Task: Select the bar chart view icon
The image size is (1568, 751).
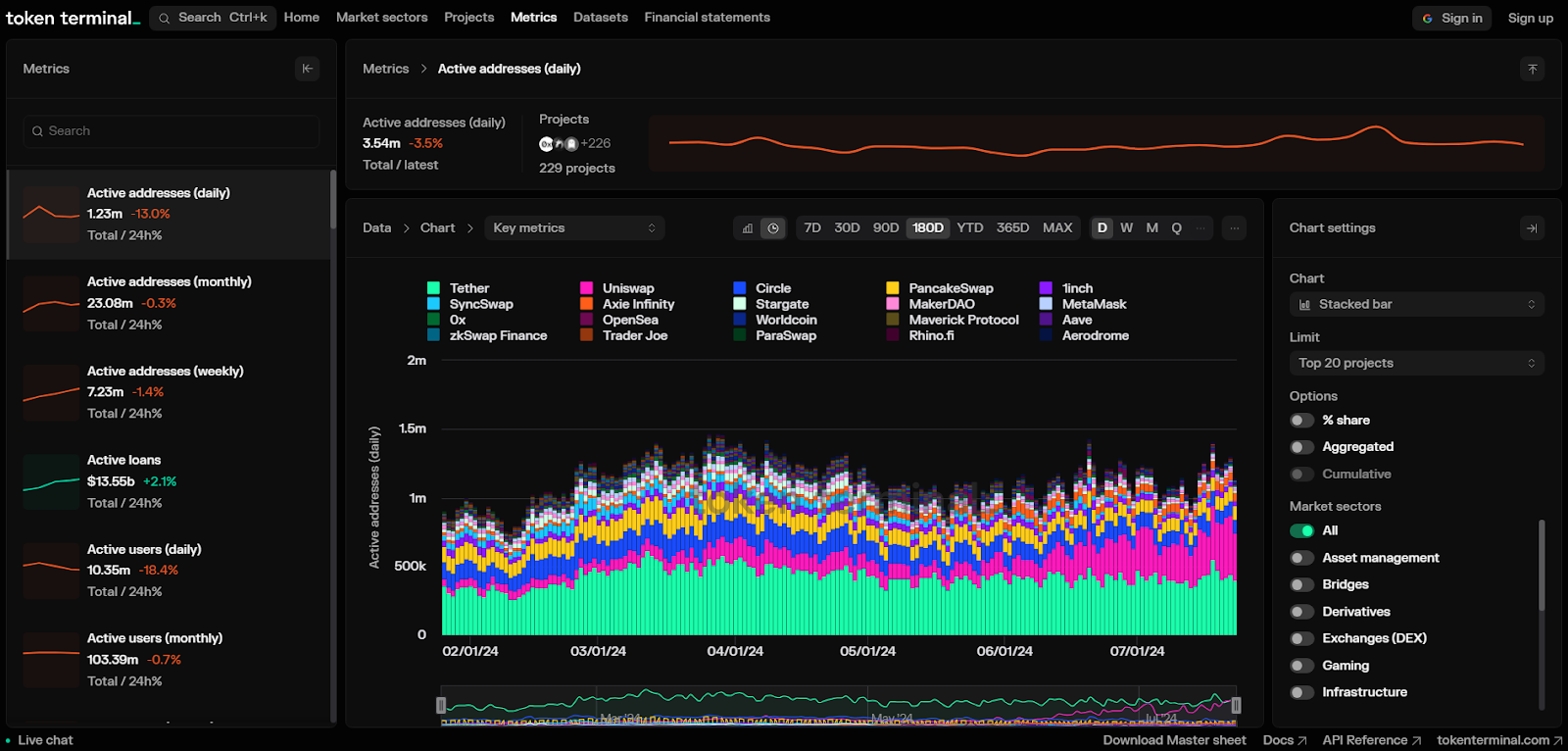Action: [748, 228]
